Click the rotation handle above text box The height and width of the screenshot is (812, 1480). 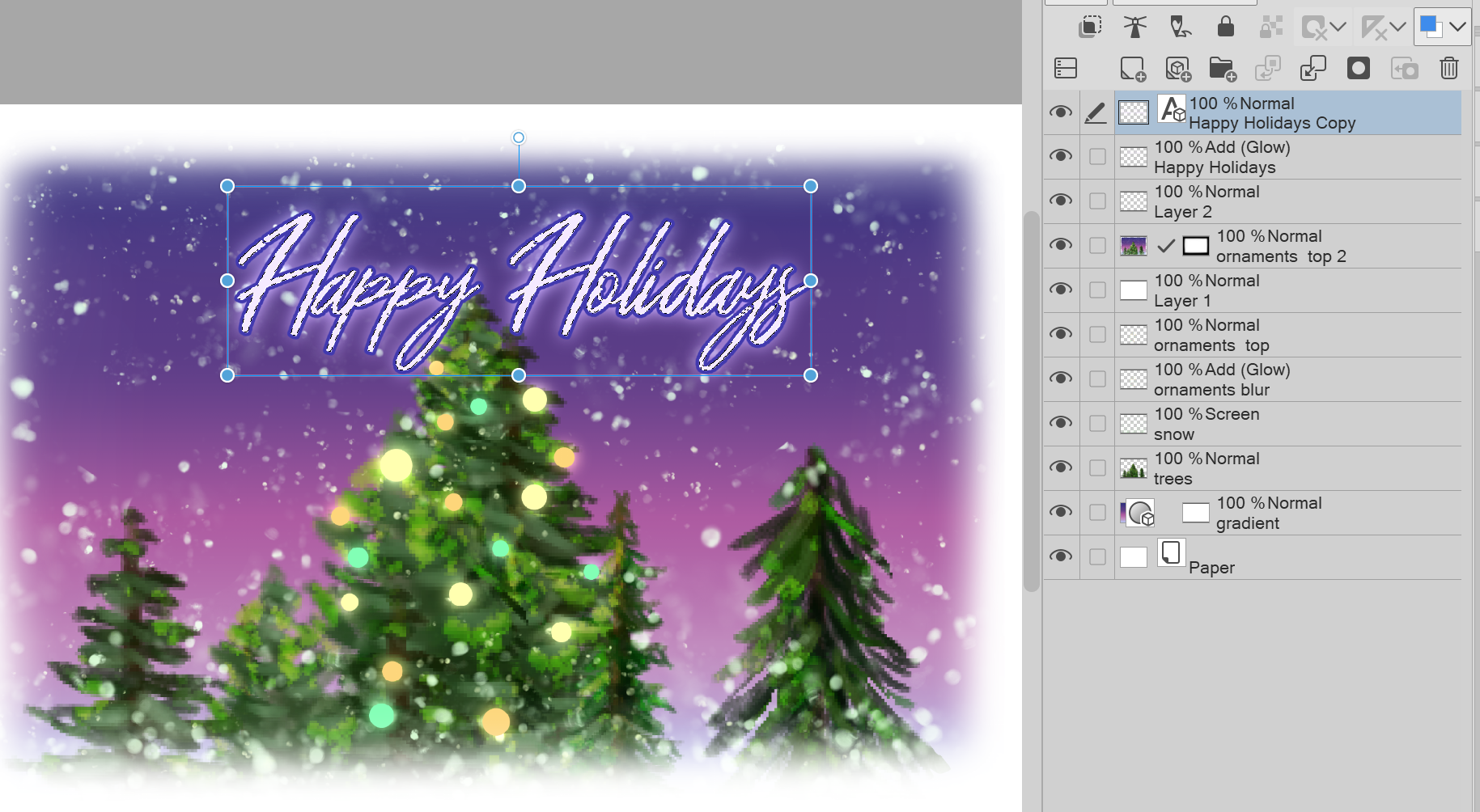519,137
